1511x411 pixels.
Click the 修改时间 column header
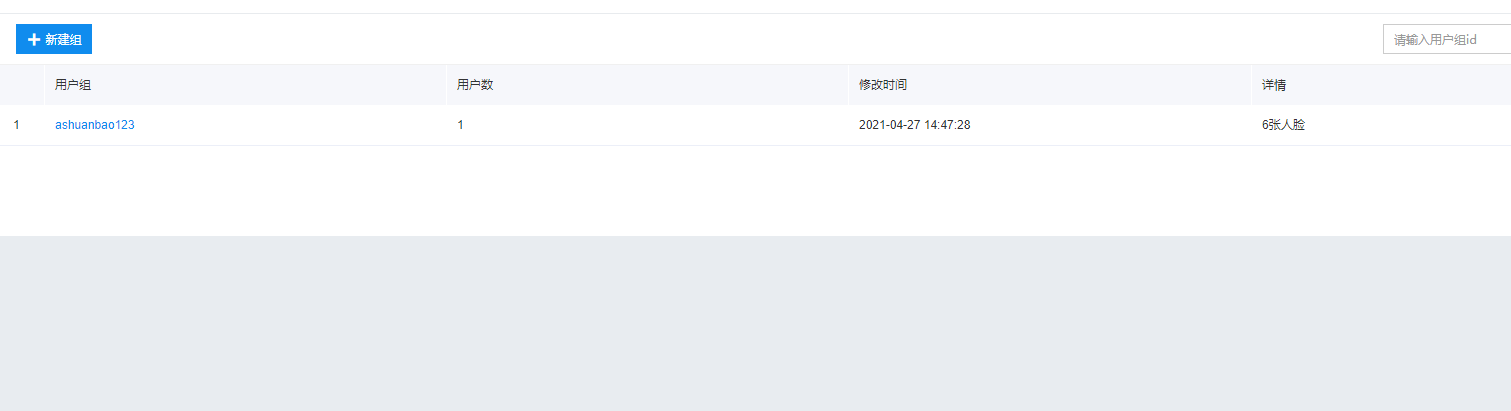(883, 85)
